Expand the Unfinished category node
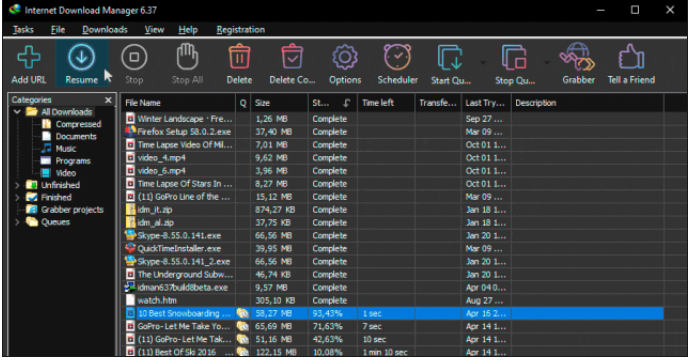Viewport: 688px width, 364px height. point(18,185)
